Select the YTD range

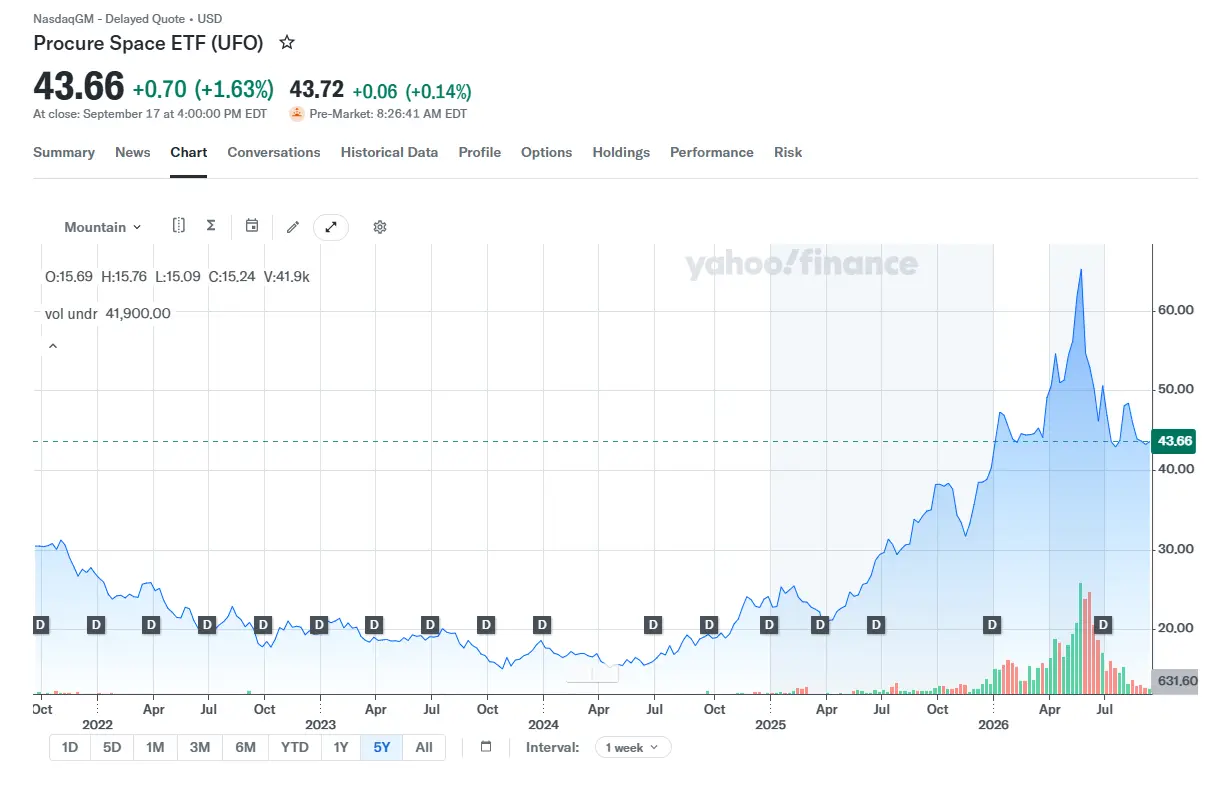[x=295, y=747]
